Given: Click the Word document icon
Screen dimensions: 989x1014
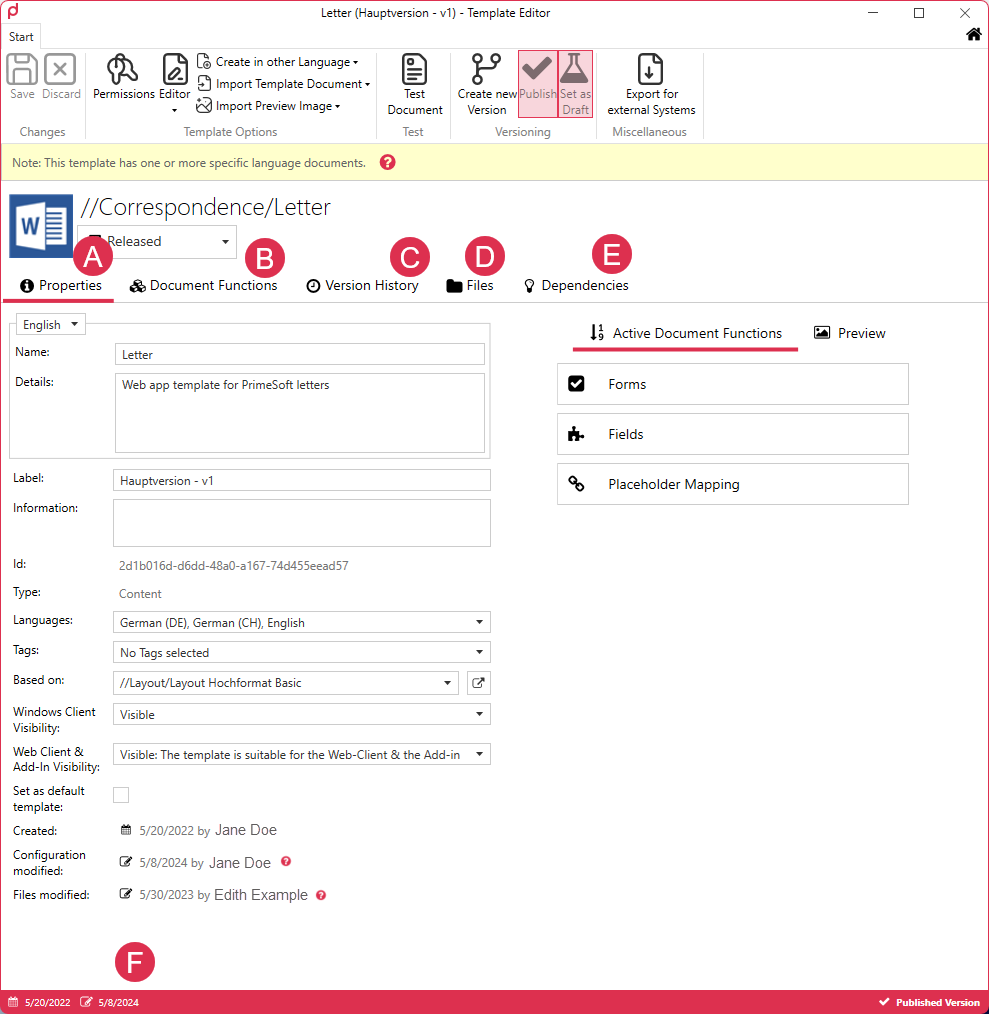Looking at the screenshot, I should [x=41, y=226].
